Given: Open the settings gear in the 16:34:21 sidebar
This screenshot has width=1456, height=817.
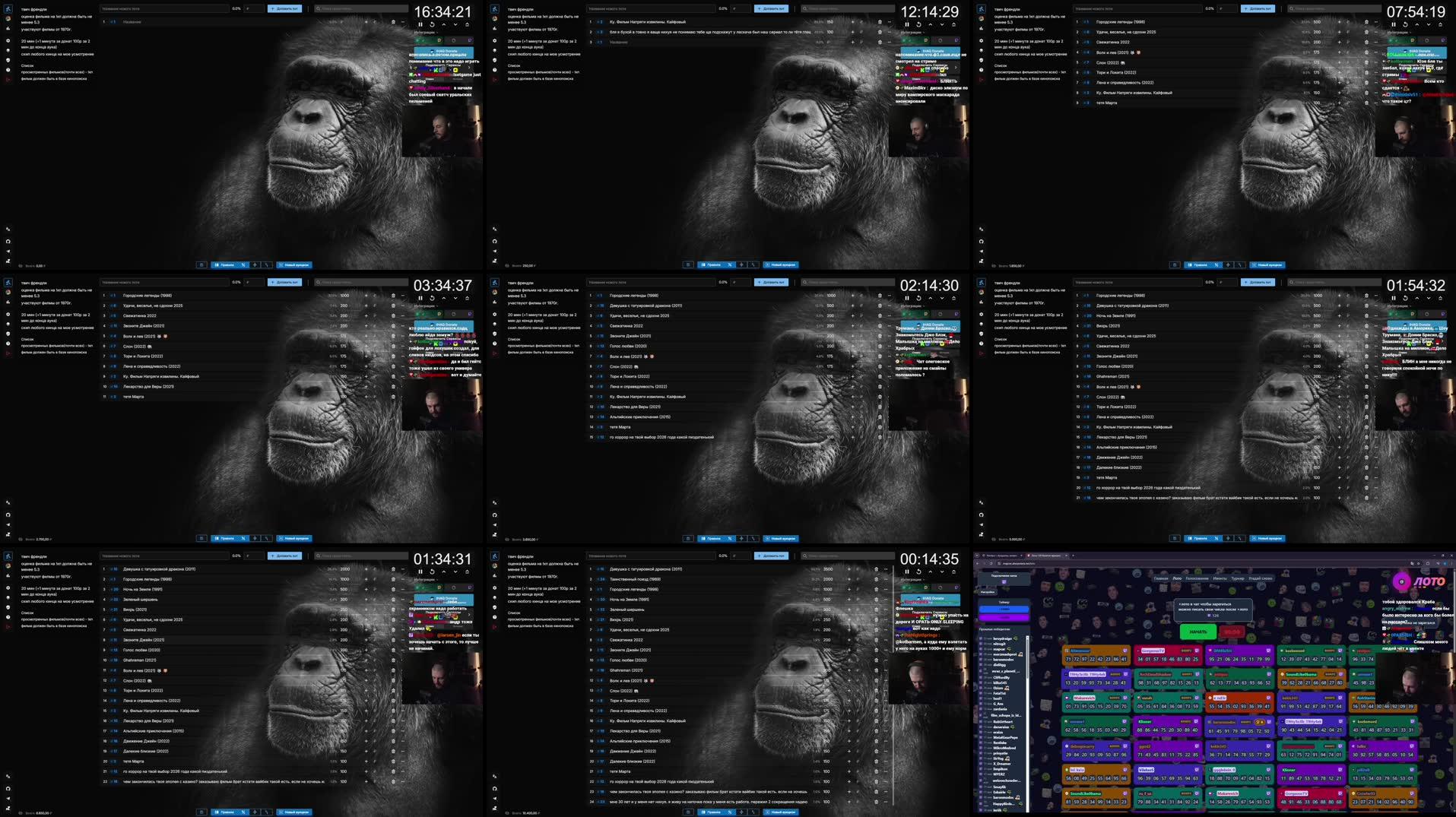Looking at the screenshot, I should pos(8,40).
